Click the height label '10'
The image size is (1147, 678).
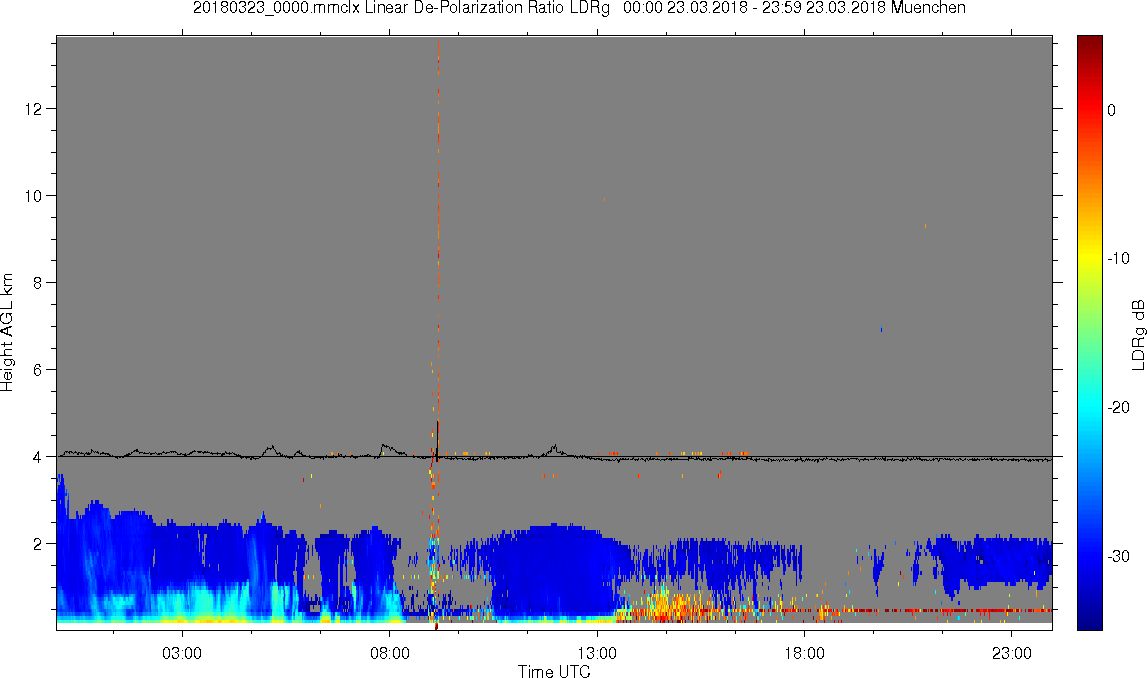click(34, 196)
